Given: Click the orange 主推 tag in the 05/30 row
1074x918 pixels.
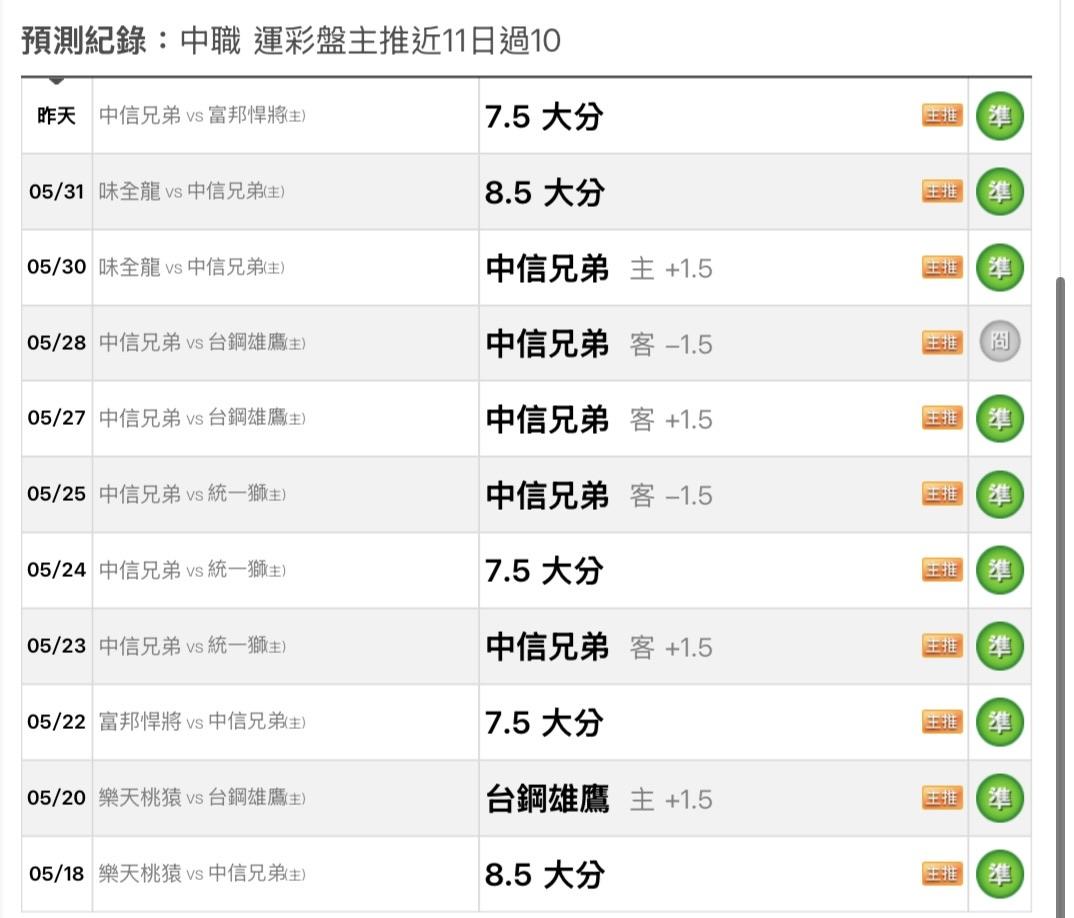Looking at the screenshot, I should pyautogui.click(x=942, y=266).
